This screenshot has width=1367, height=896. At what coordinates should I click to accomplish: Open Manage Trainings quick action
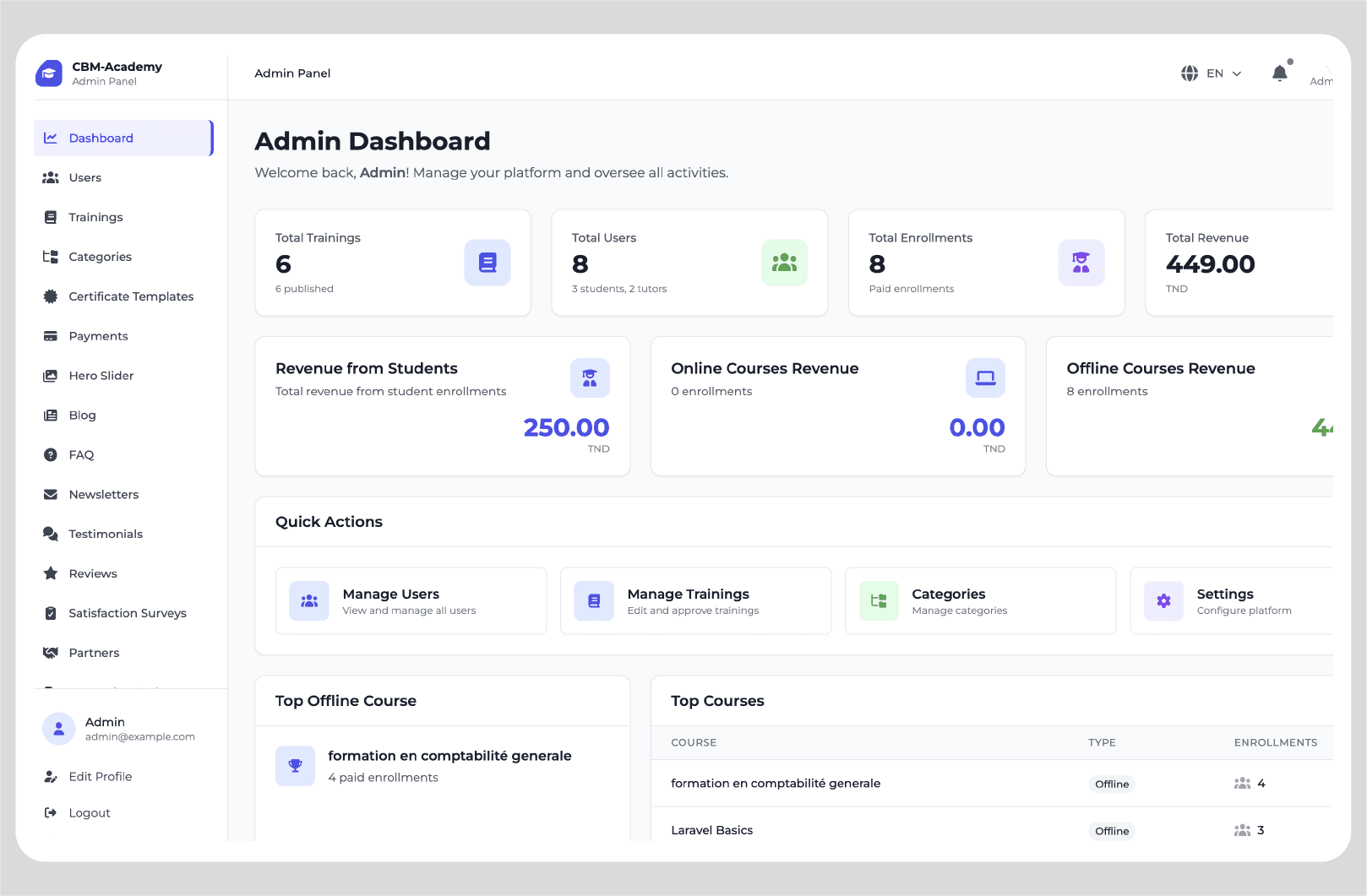pyautogui.click(x=694, y=601)
